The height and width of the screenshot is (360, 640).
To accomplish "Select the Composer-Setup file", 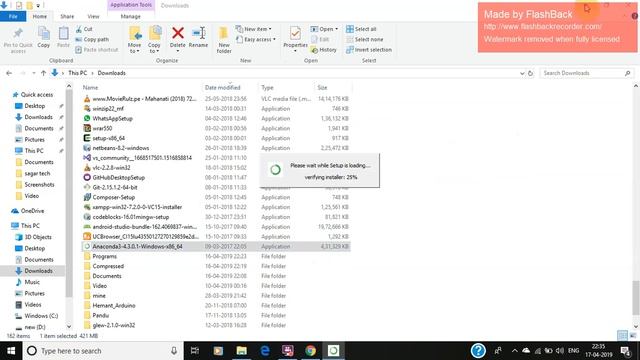I will [113, 197].
